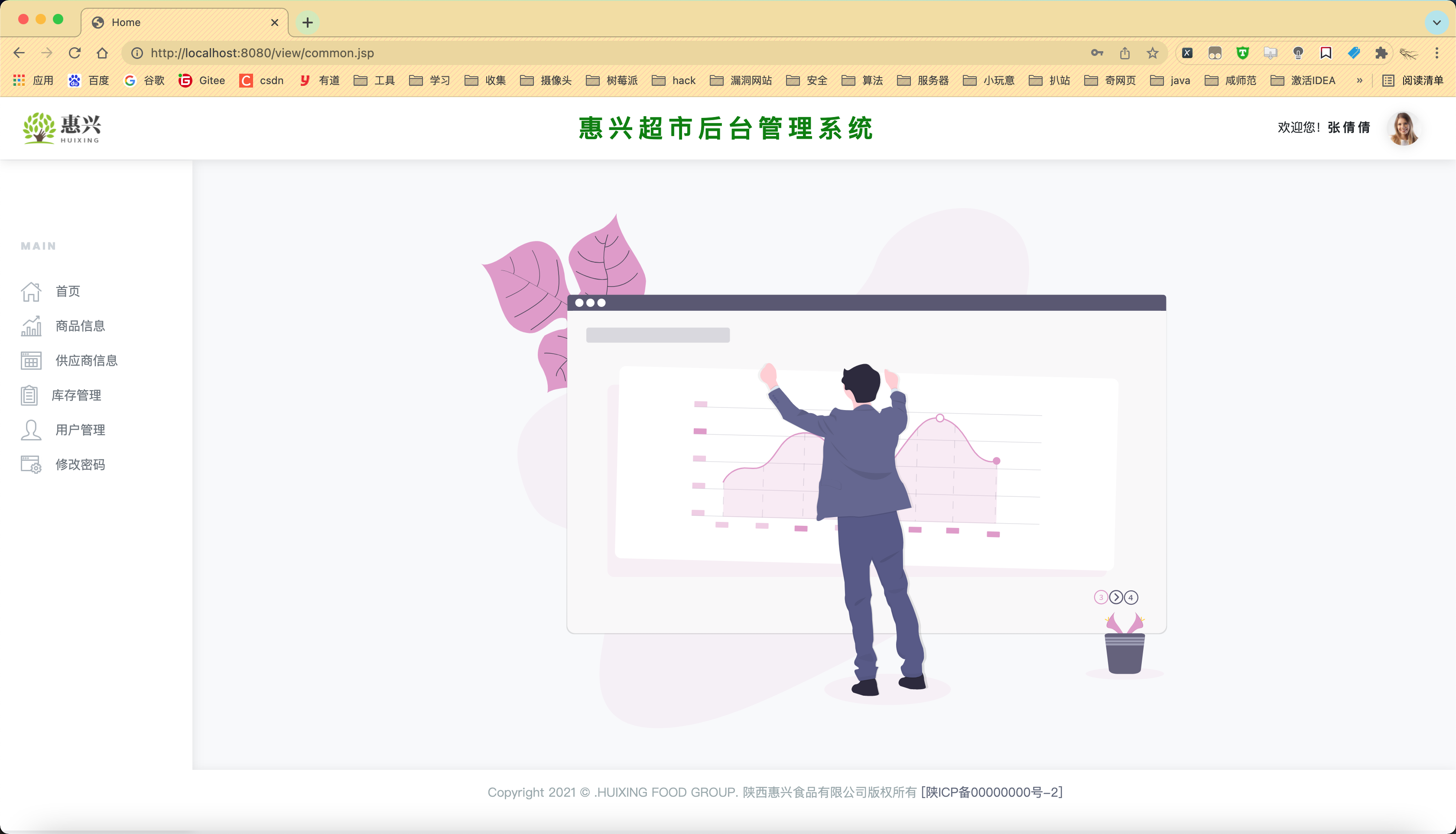Screen dimensions: 1456x834
Task: Click the browser forward arrow
Action: click(47, 53)
